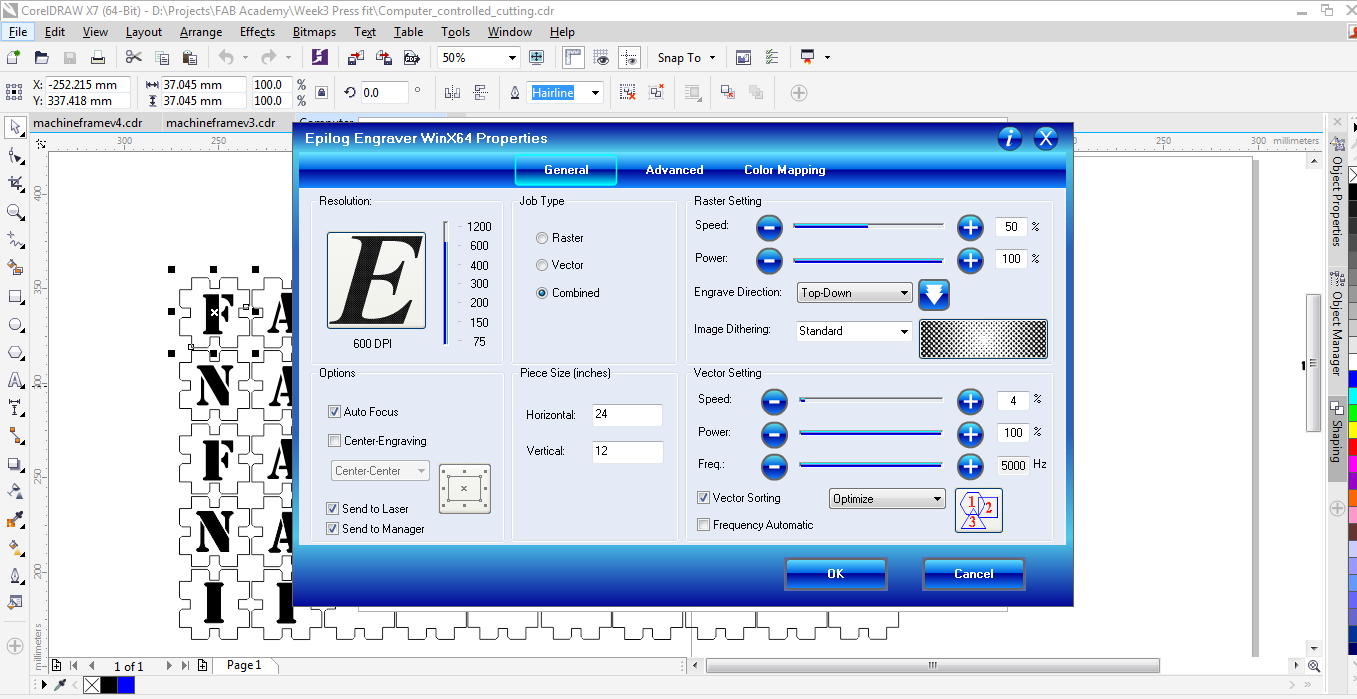Increase Vector Freq with plus button
This screenshot has width=1357, height=699.
970,466
